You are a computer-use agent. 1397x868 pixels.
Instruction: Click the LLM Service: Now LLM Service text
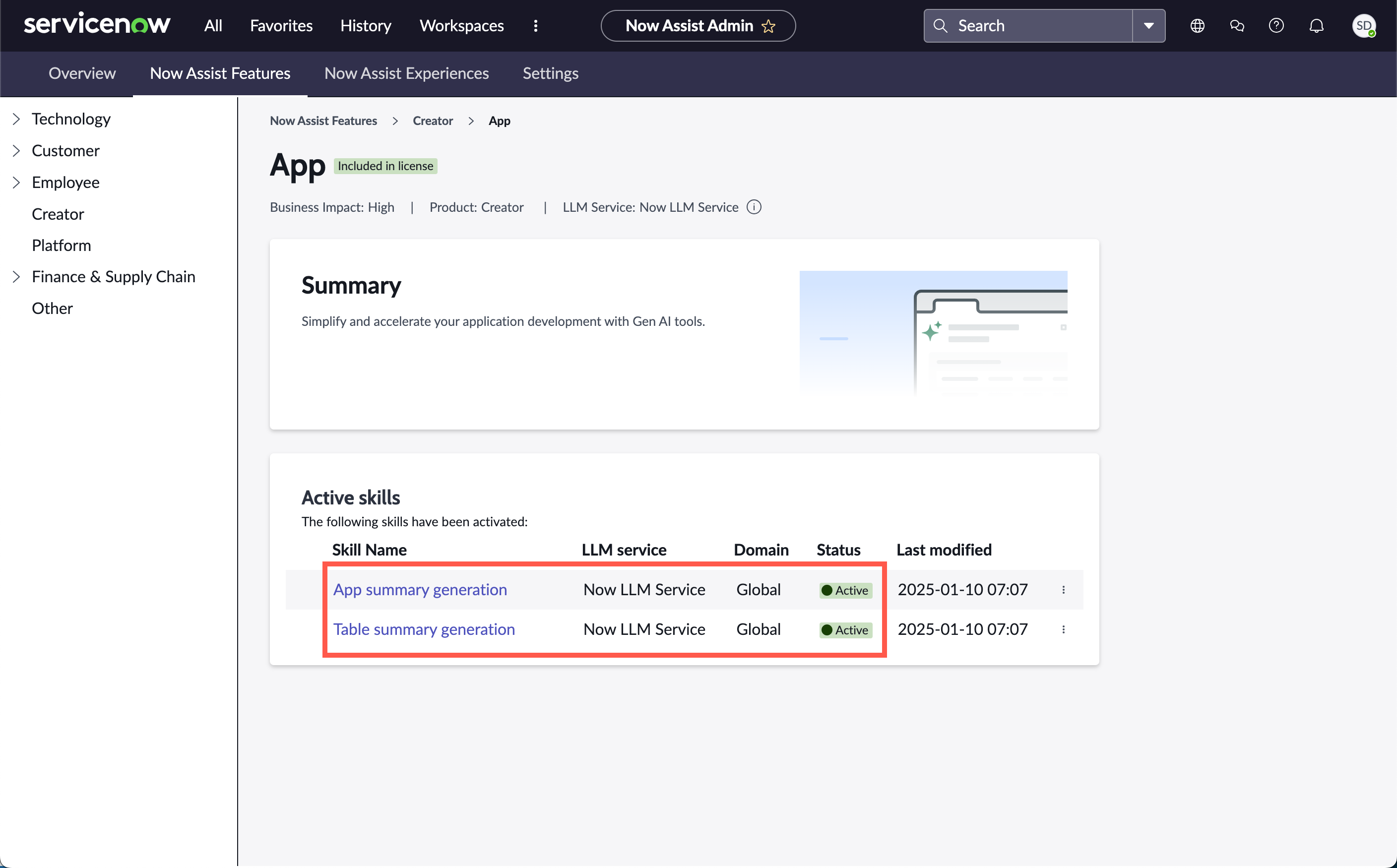click(650, 207)
